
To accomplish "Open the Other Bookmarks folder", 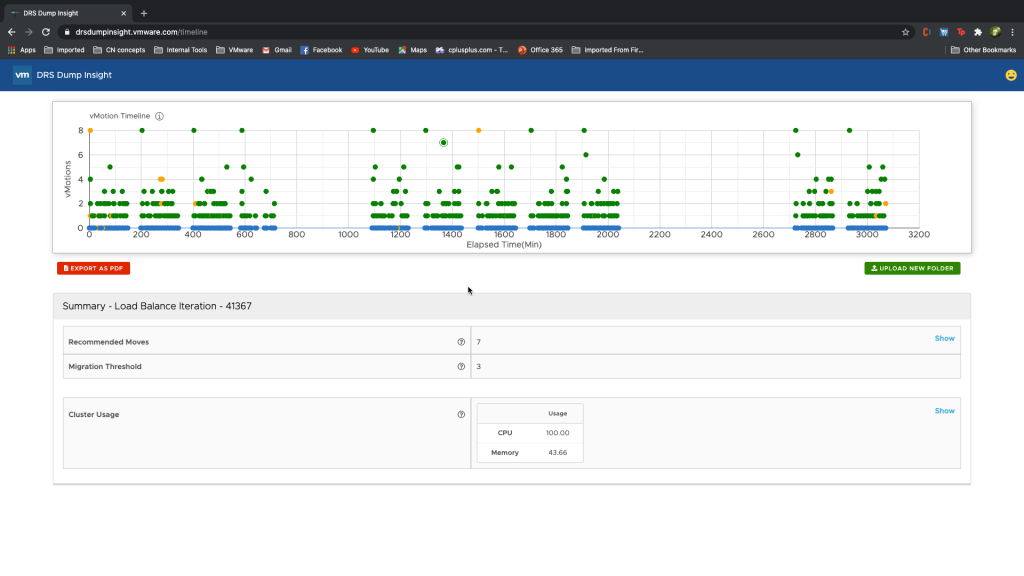I will (x=983, y=50).
